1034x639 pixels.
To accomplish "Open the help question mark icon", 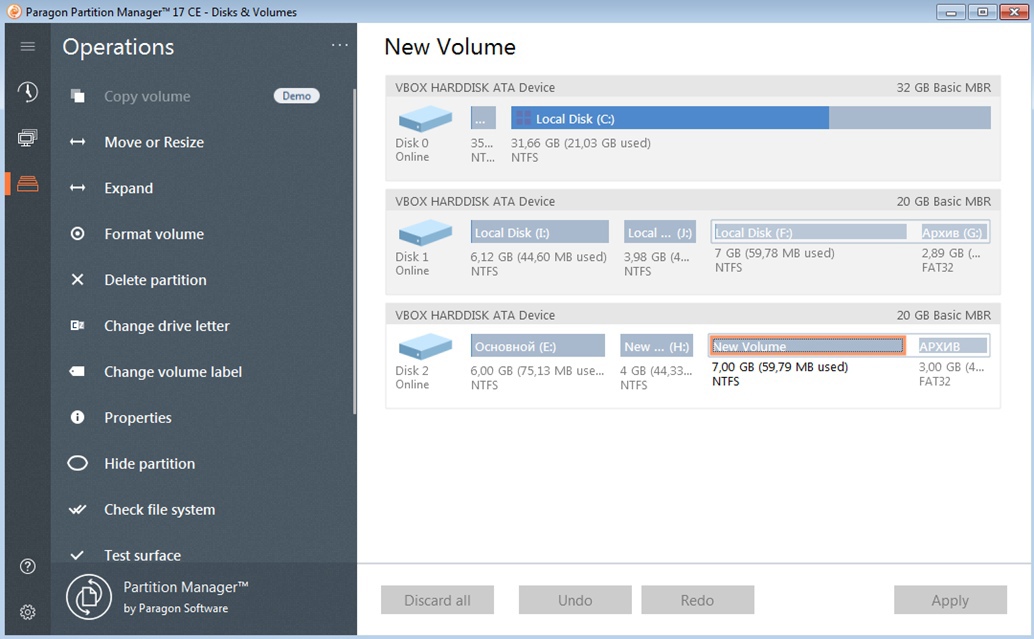I will tap(28, 566).
